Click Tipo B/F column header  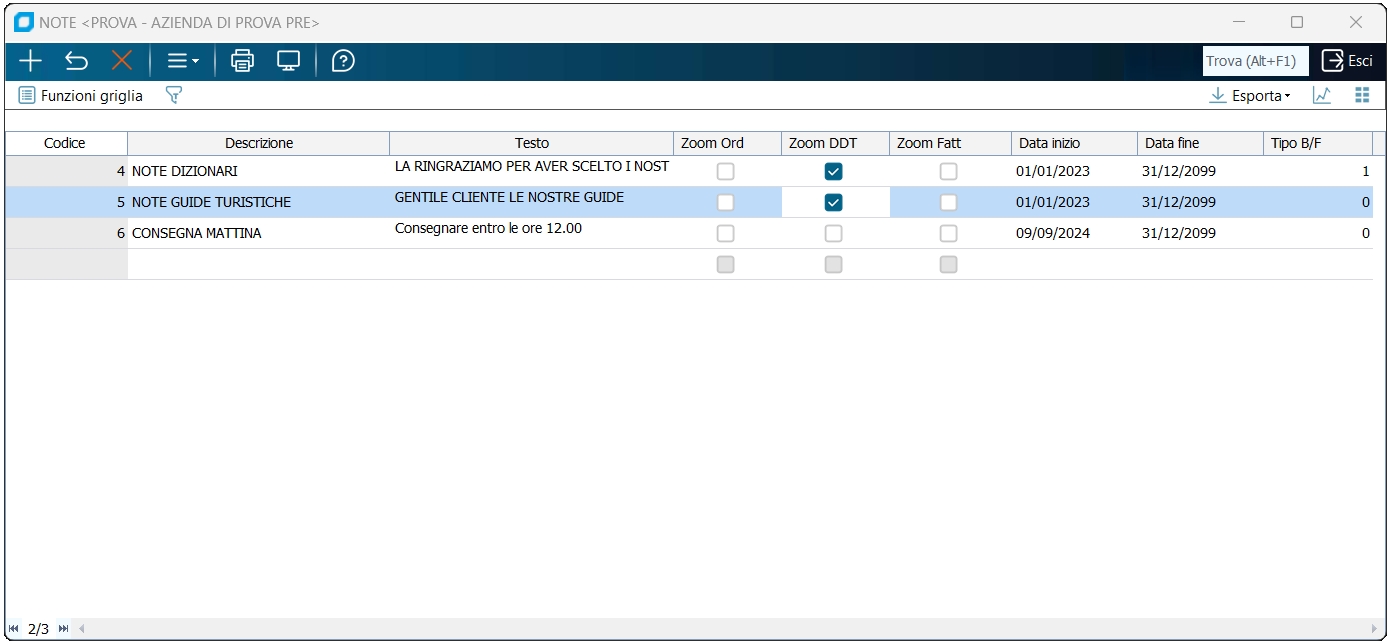click(x=1318, y=143)
